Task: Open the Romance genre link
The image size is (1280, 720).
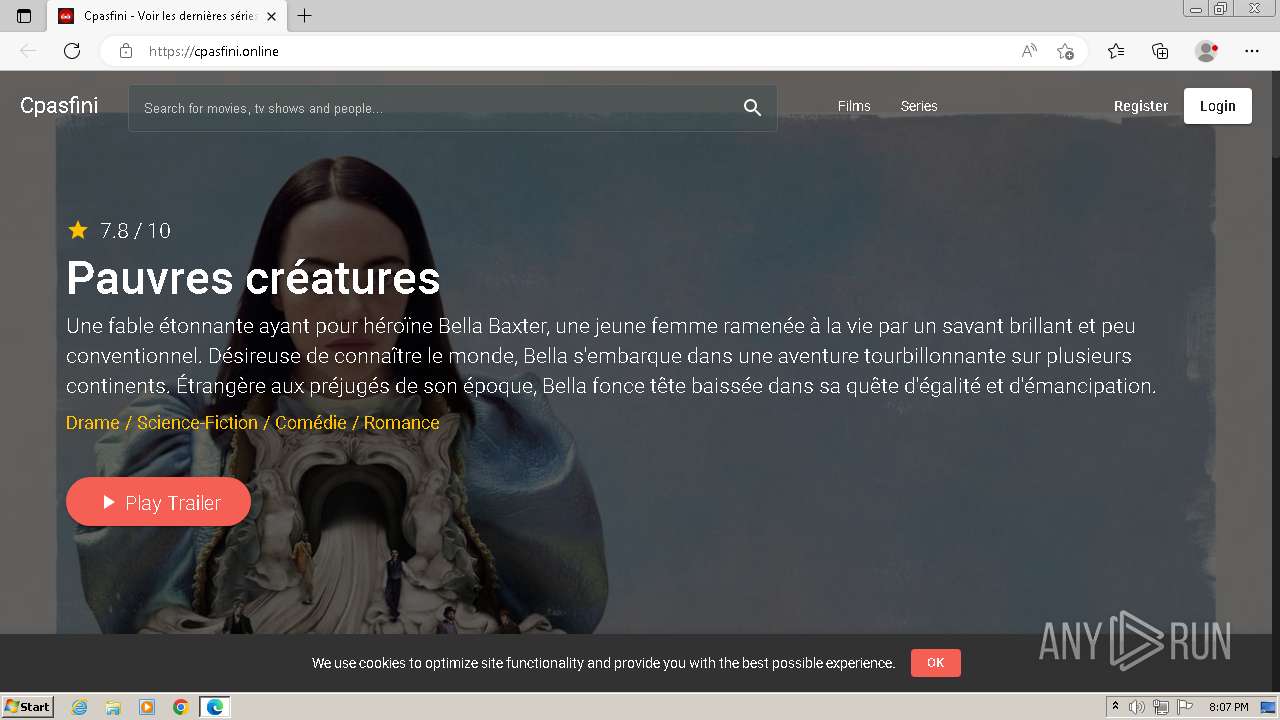Action: [x=402, y=423]
